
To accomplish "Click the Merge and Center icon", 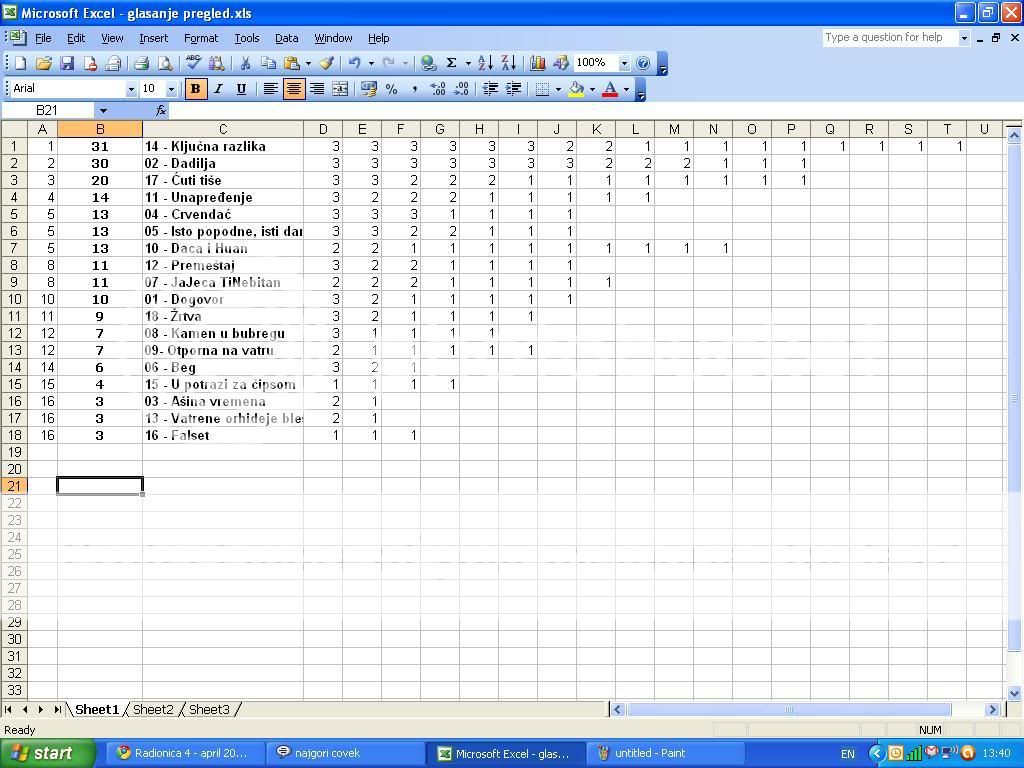I will click(x=340, y=89).
